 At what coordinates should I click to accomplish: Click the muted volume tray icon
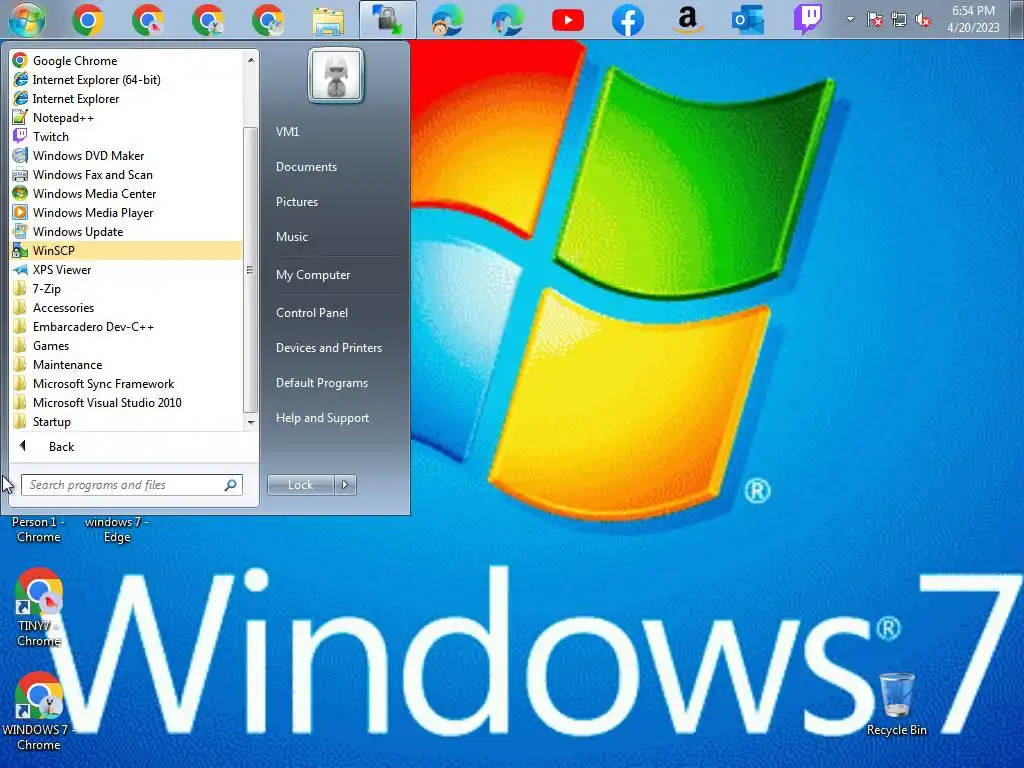(923, 20)
